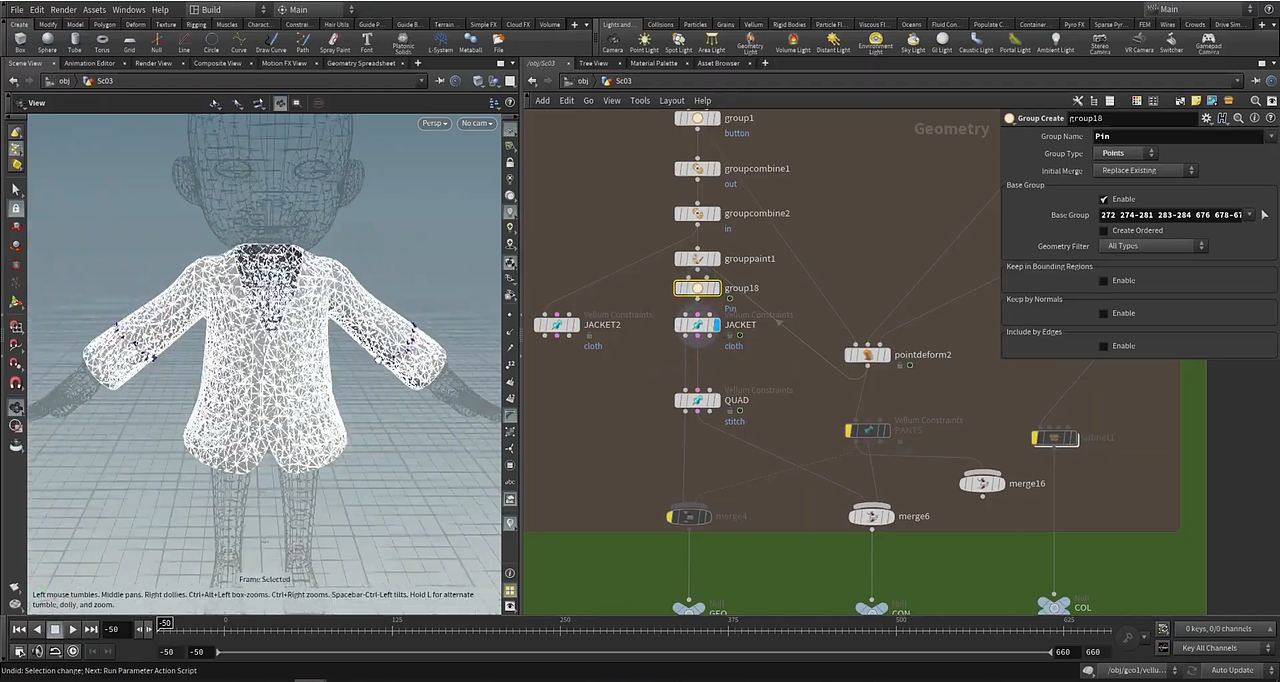Check the Create Ordered checkbox
This screenshot has height=682, width=1280.
tap(1104, 230)
